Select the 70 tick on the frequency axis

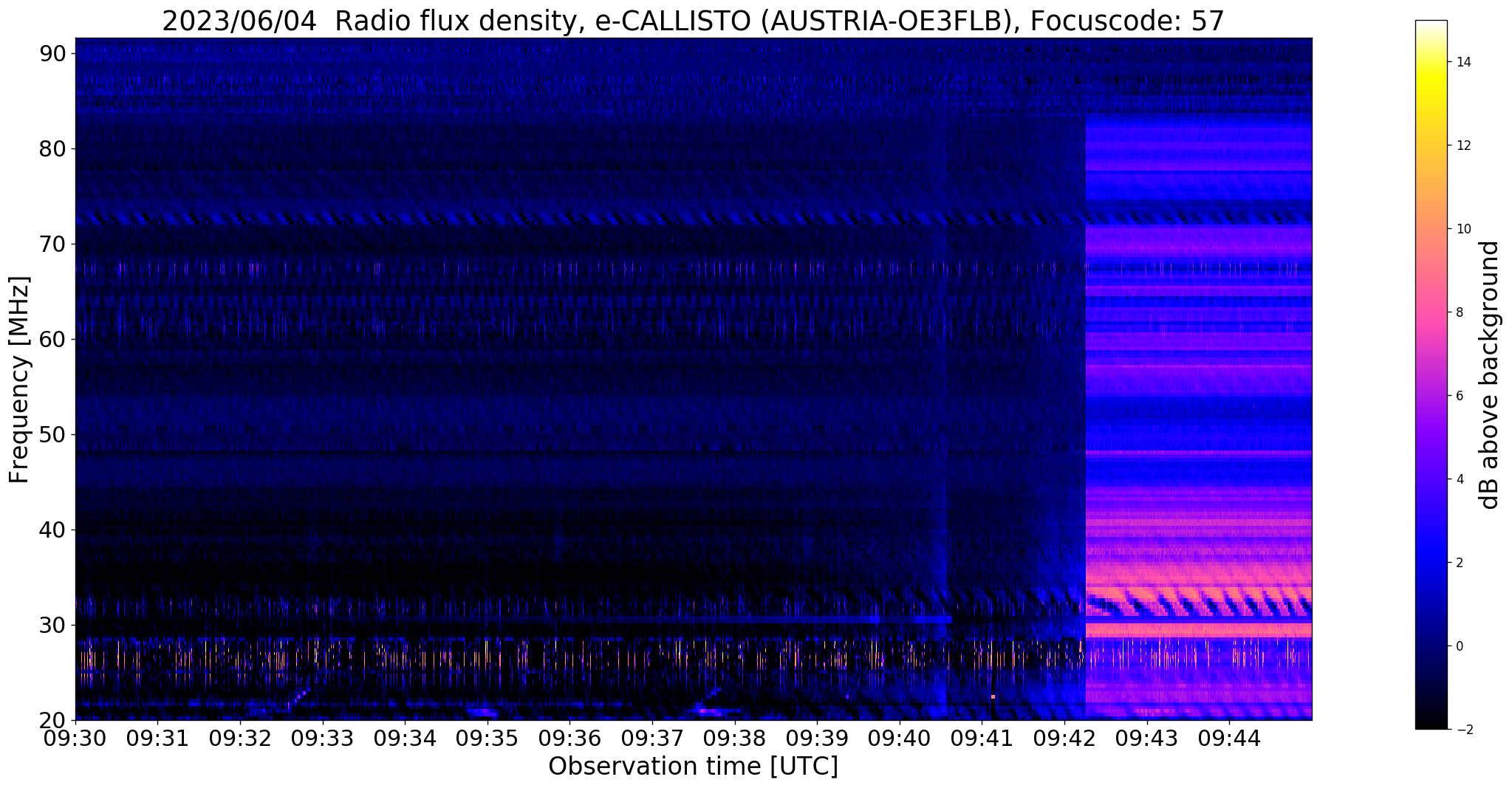(54, 244)
